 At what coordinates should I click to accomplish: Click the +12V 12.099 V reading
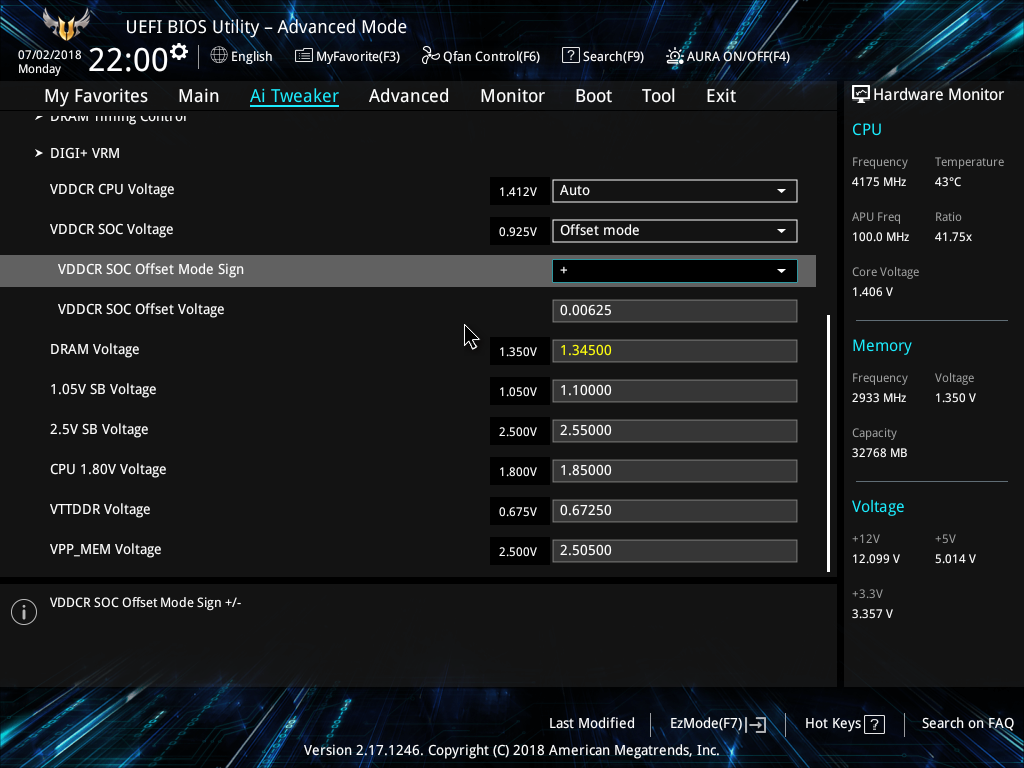coord(876,559)
